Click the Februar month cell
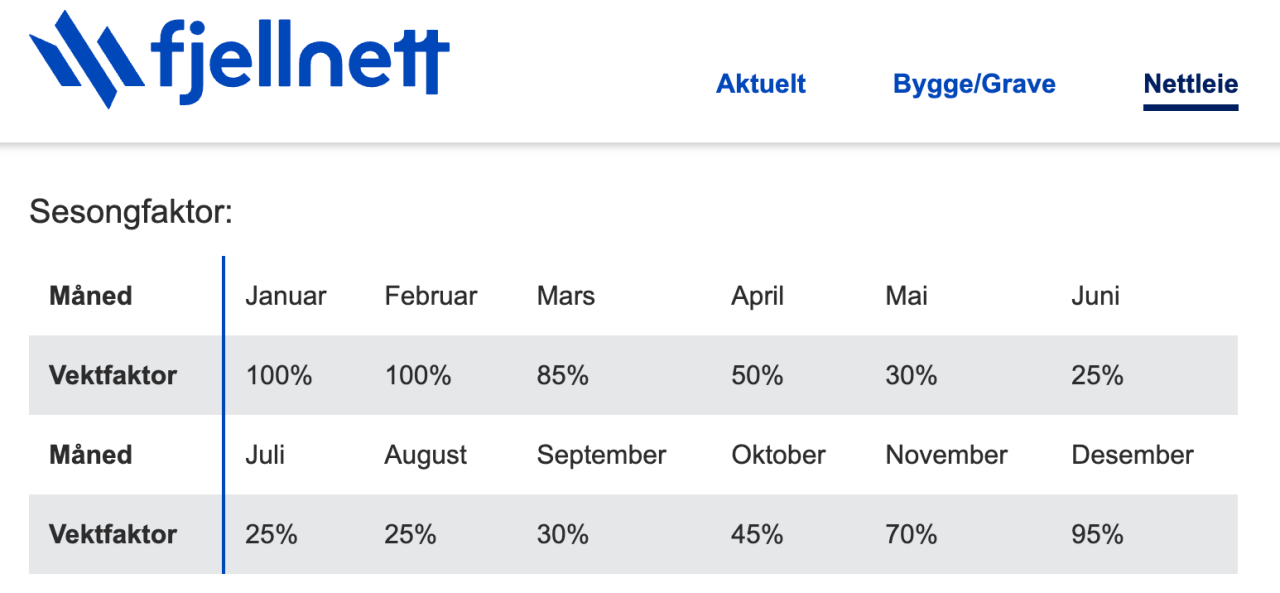The image size is (1280, 593). click(x=430, y=296)
